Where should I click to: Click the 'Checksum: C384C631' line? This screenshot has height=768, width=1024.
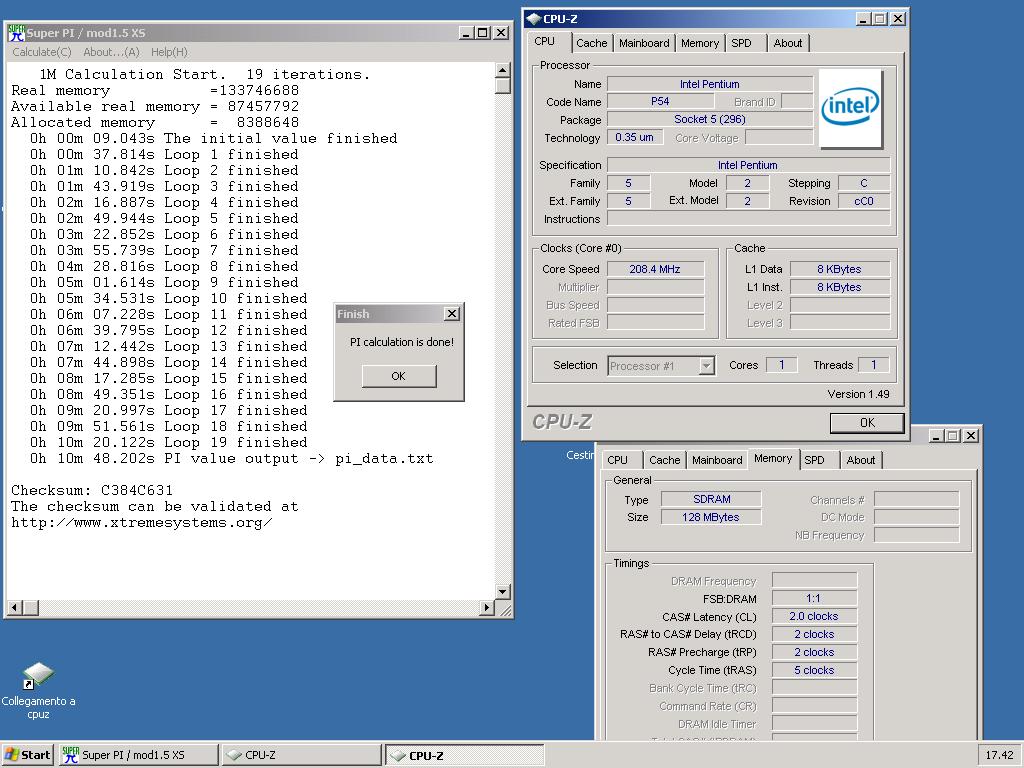(x=92, y=490)
